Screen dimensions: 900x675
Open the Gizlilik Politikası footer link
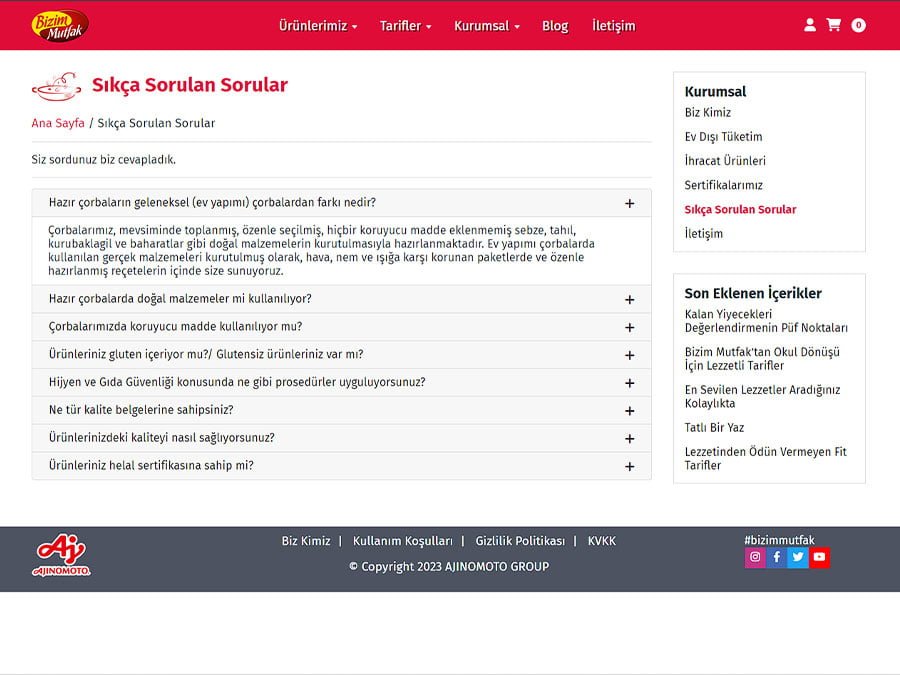520,541
